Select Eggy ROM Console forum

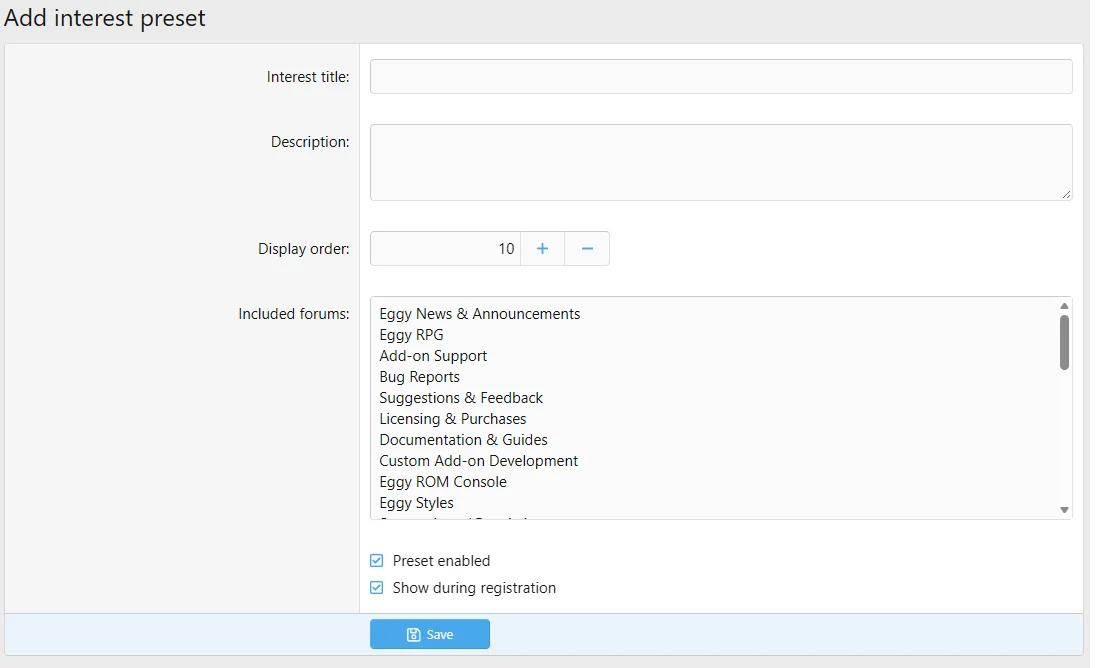[443, 482]
